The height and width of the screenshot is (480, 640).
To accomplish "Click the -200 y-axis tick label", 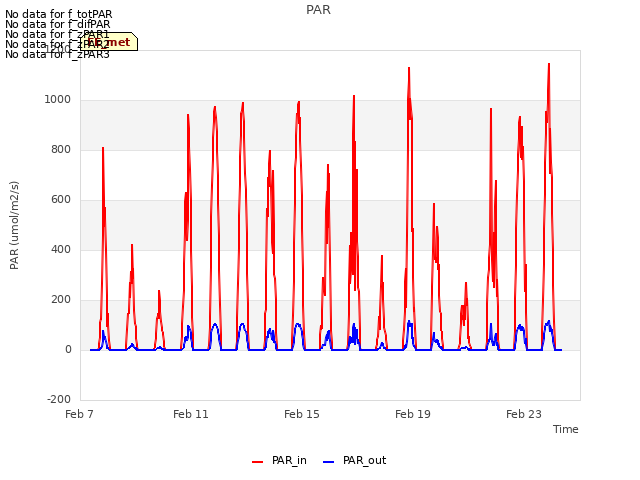I will click(x=59, y=399).
